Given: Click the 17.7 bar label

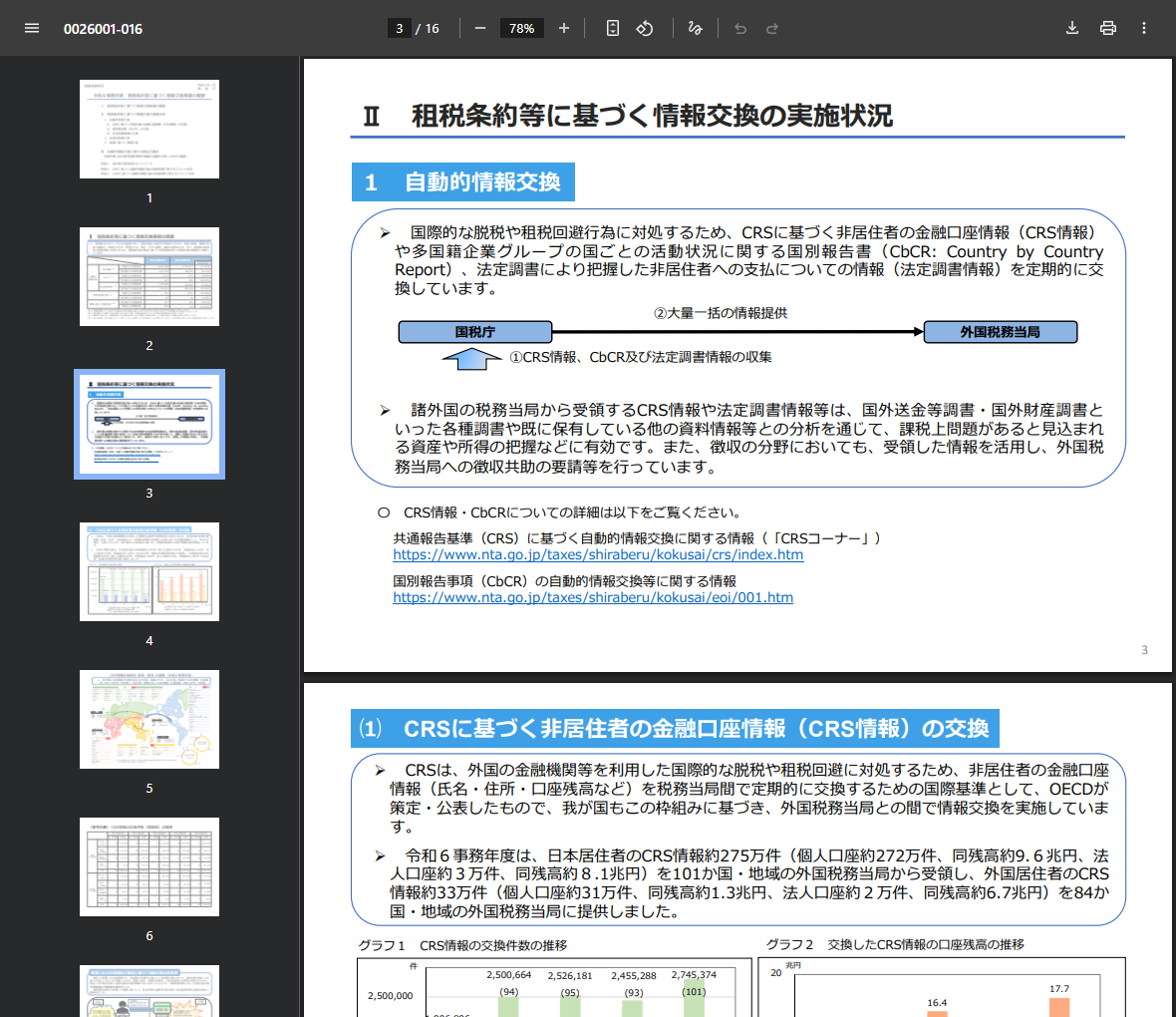Looking at the screenshot, I should [x=1059, y=989].
